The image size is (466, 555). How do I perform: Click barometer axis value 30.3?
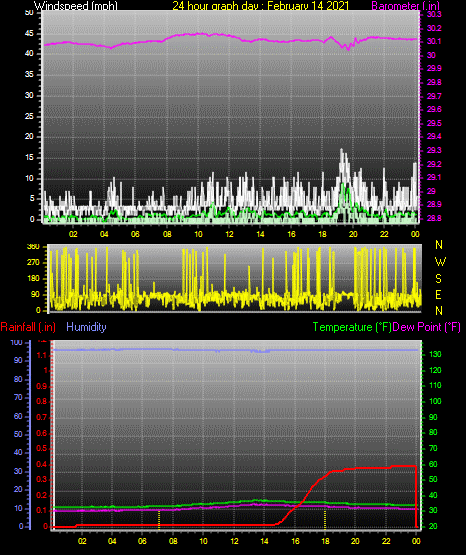(x=434, y=14)
